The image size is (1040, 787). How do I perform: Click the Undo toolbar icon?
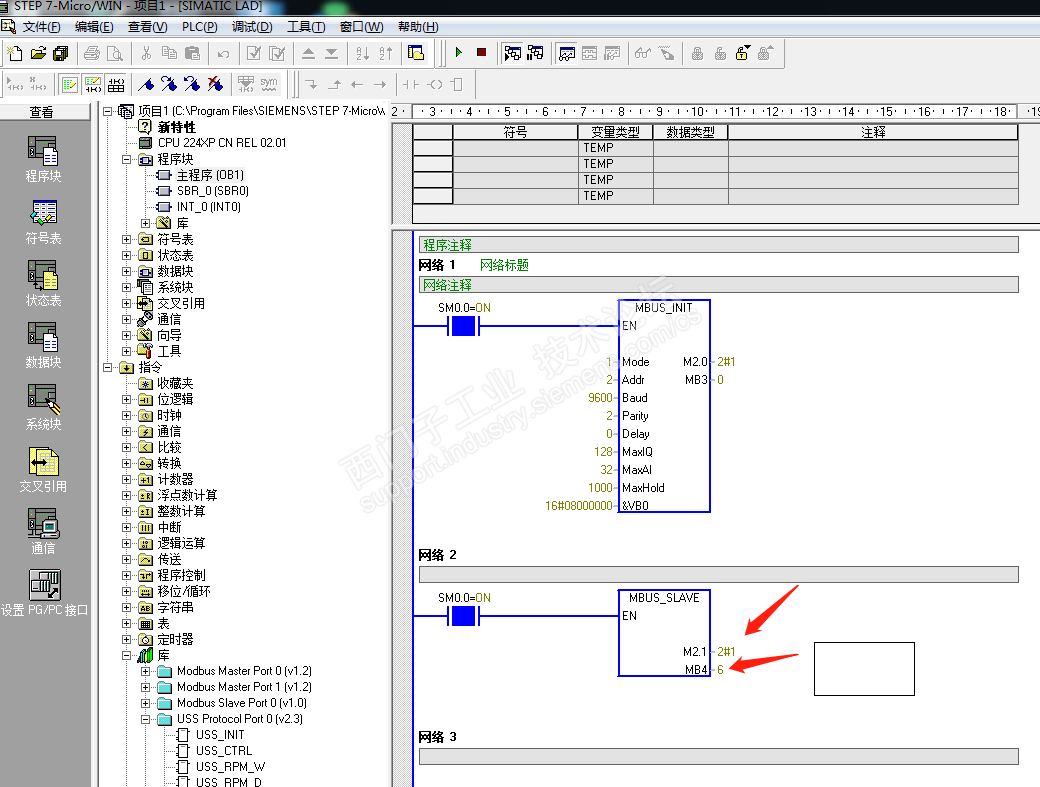(x=224, y=53)
